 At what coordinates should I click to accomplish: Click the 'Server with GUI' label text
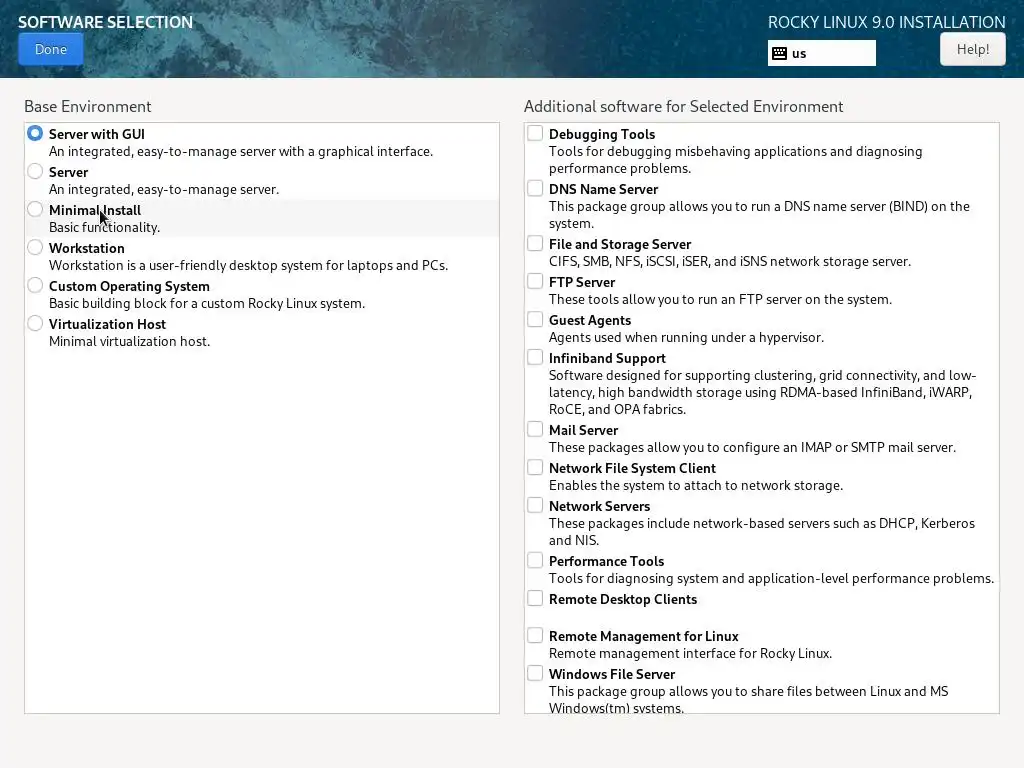pos(97,135)
